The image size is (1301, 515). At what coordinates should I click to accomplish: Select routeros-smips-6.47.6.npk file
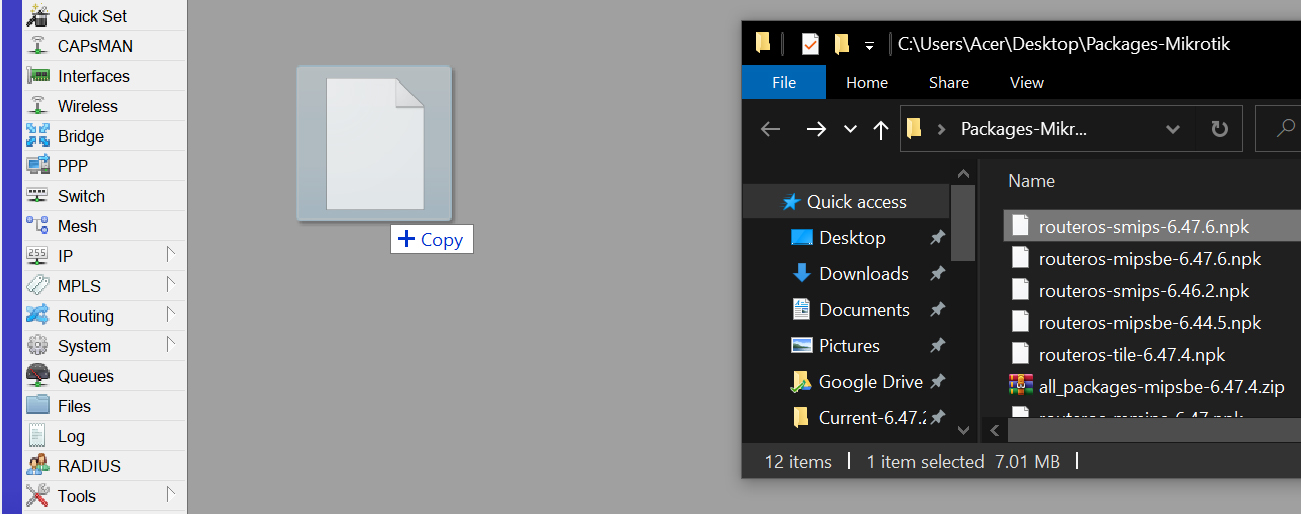click(1143, 227)
